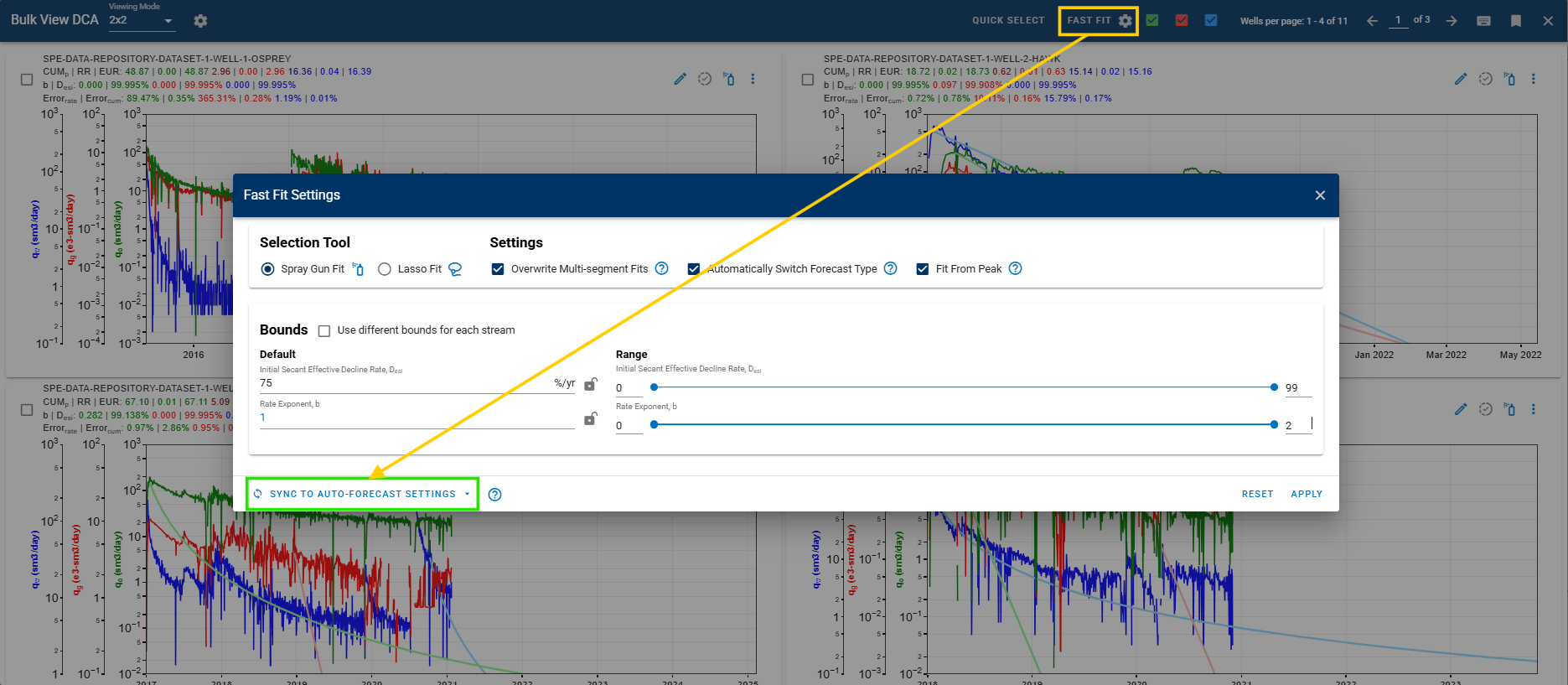Image resolution: width=1568 pixels, height=685 pixels.
Task: Open more options menu on WELL-2 card
Action: pos(1534,79)
